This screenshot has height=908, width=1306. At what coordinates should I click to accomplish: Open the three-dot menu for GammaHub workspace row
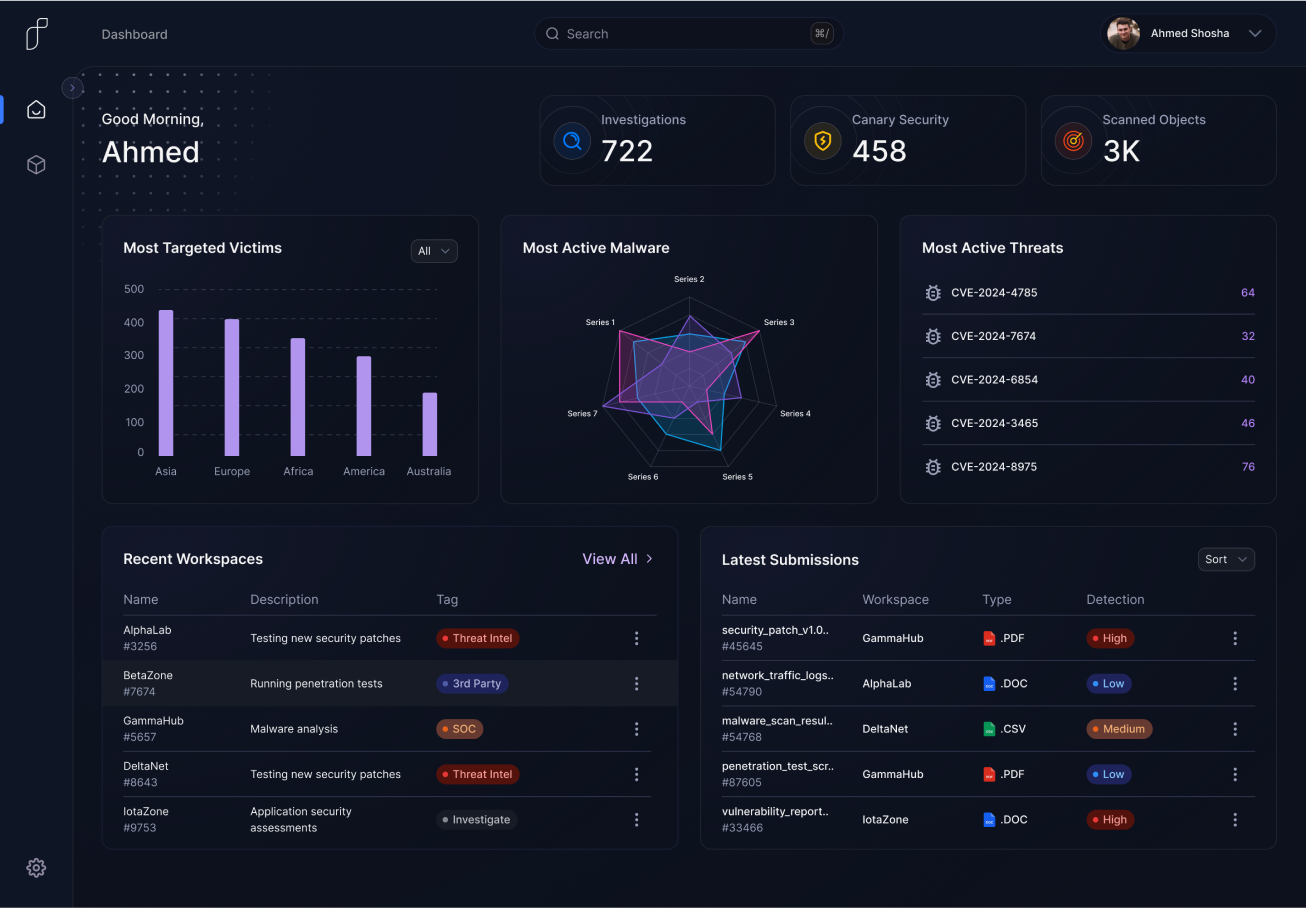pyautogui.click(x=637, y=729)
